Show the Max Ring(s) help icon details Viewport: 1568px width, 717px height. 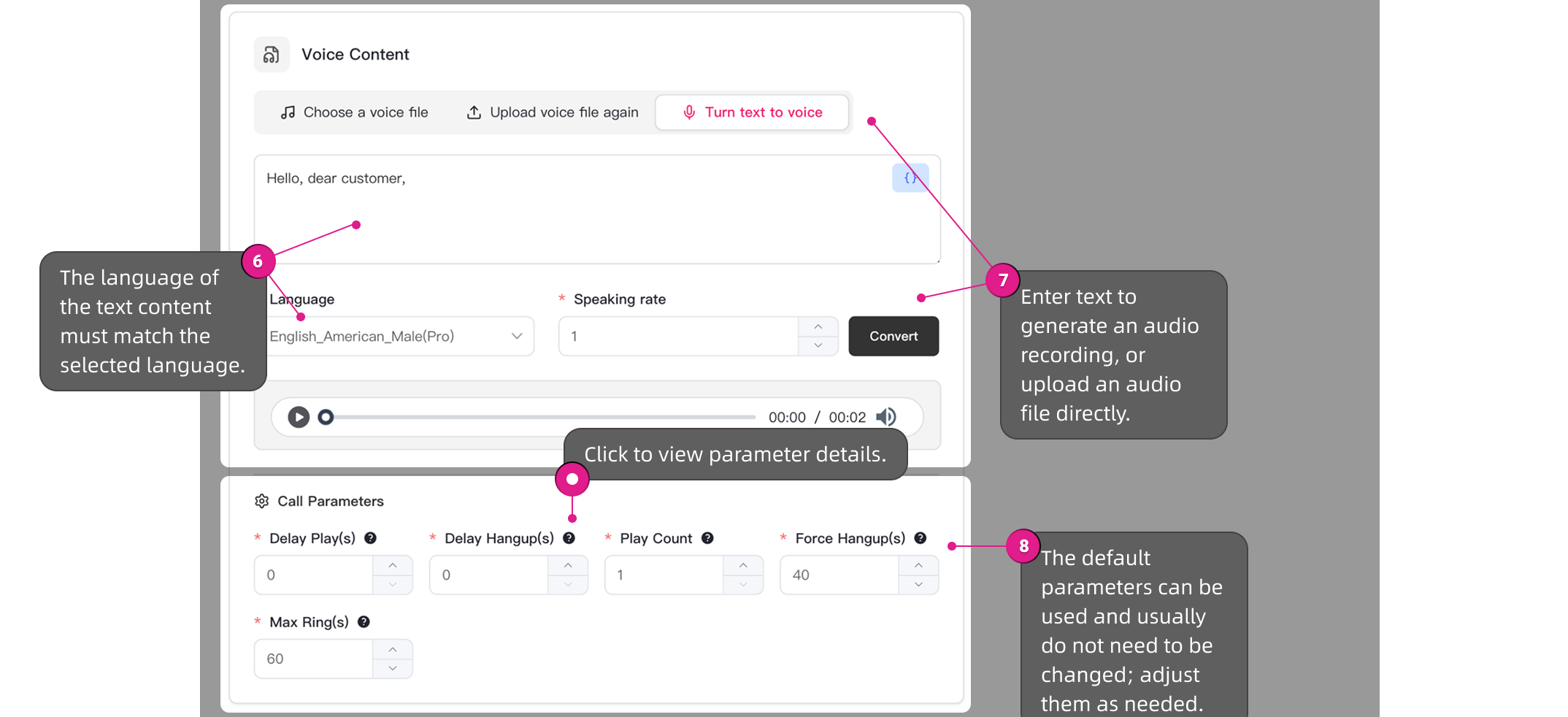364,622
